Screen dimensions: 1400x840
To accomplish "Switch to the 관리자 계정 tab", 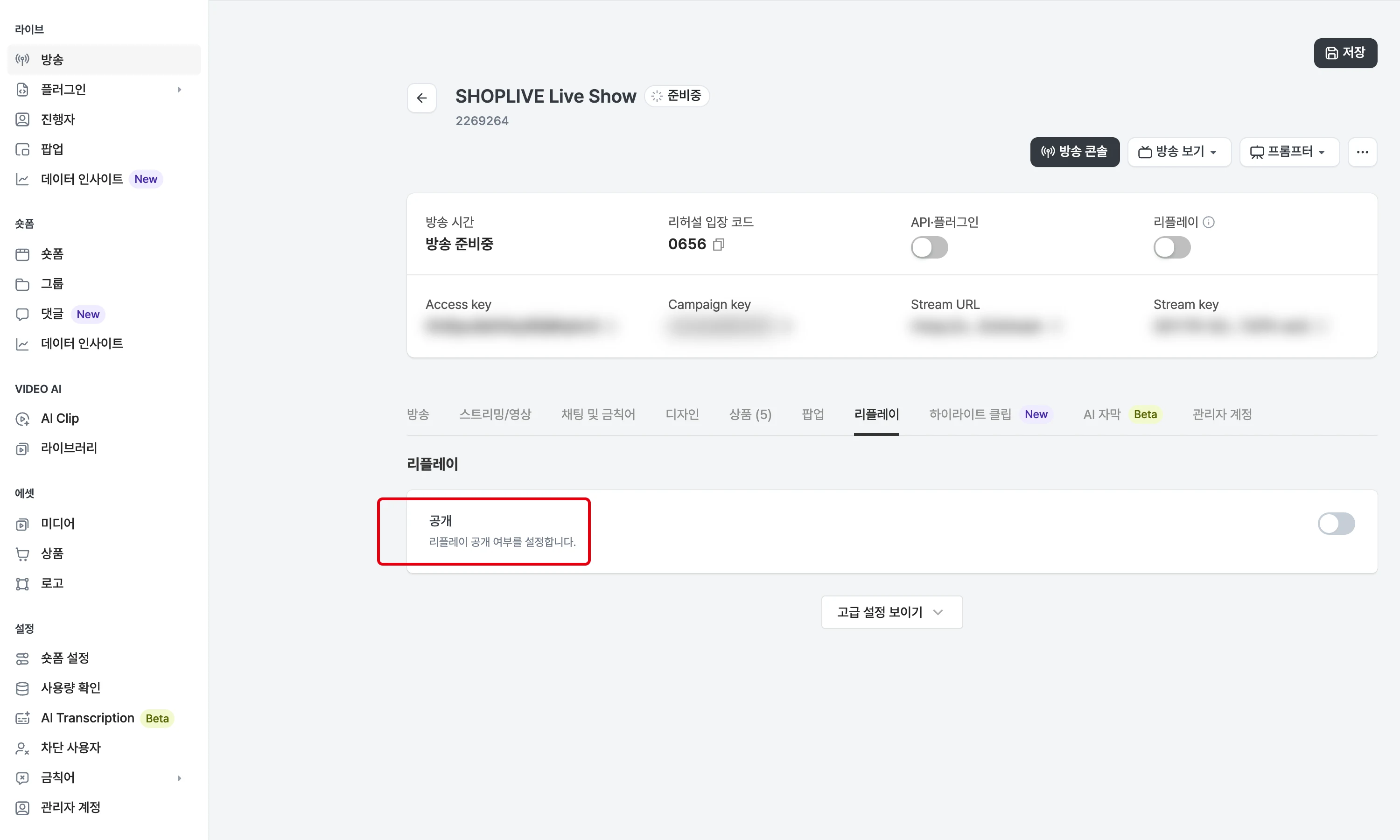I will point(1222,414).
